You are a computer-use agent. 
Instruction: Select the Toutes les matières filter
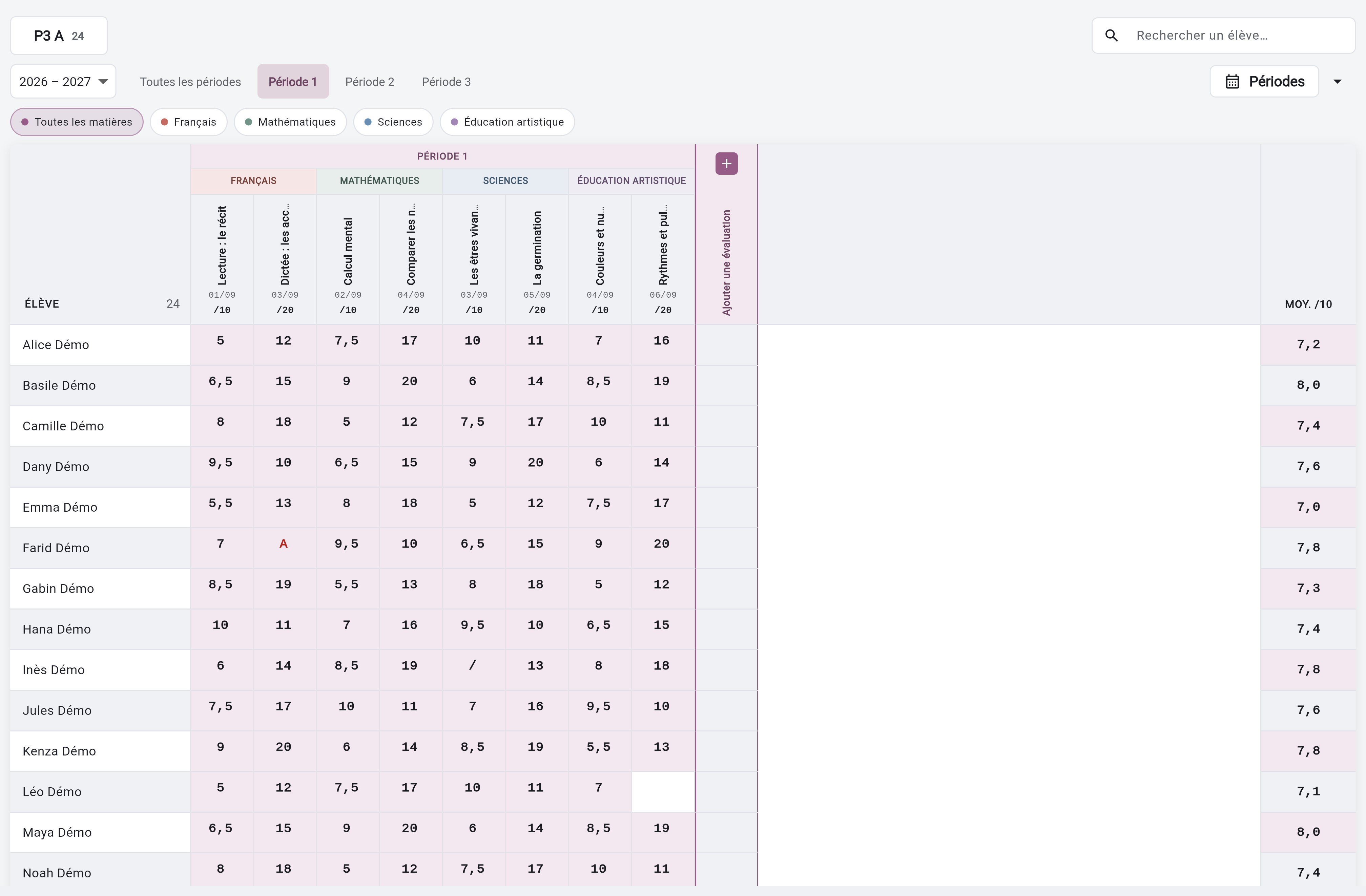(77, 122)
